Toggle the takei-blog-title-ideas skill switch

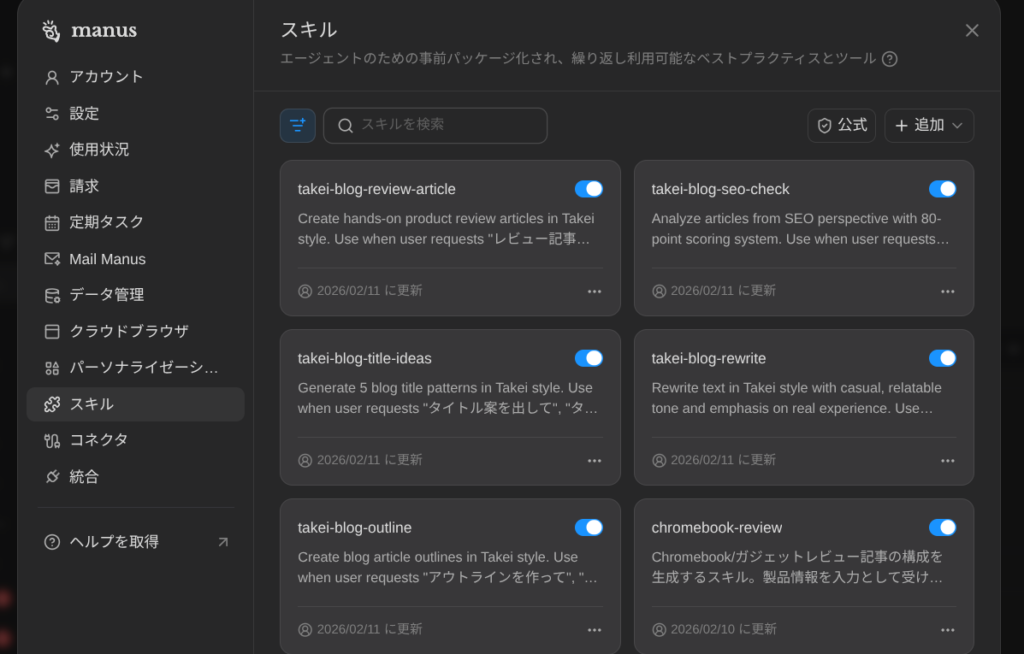tap(589, 358)
